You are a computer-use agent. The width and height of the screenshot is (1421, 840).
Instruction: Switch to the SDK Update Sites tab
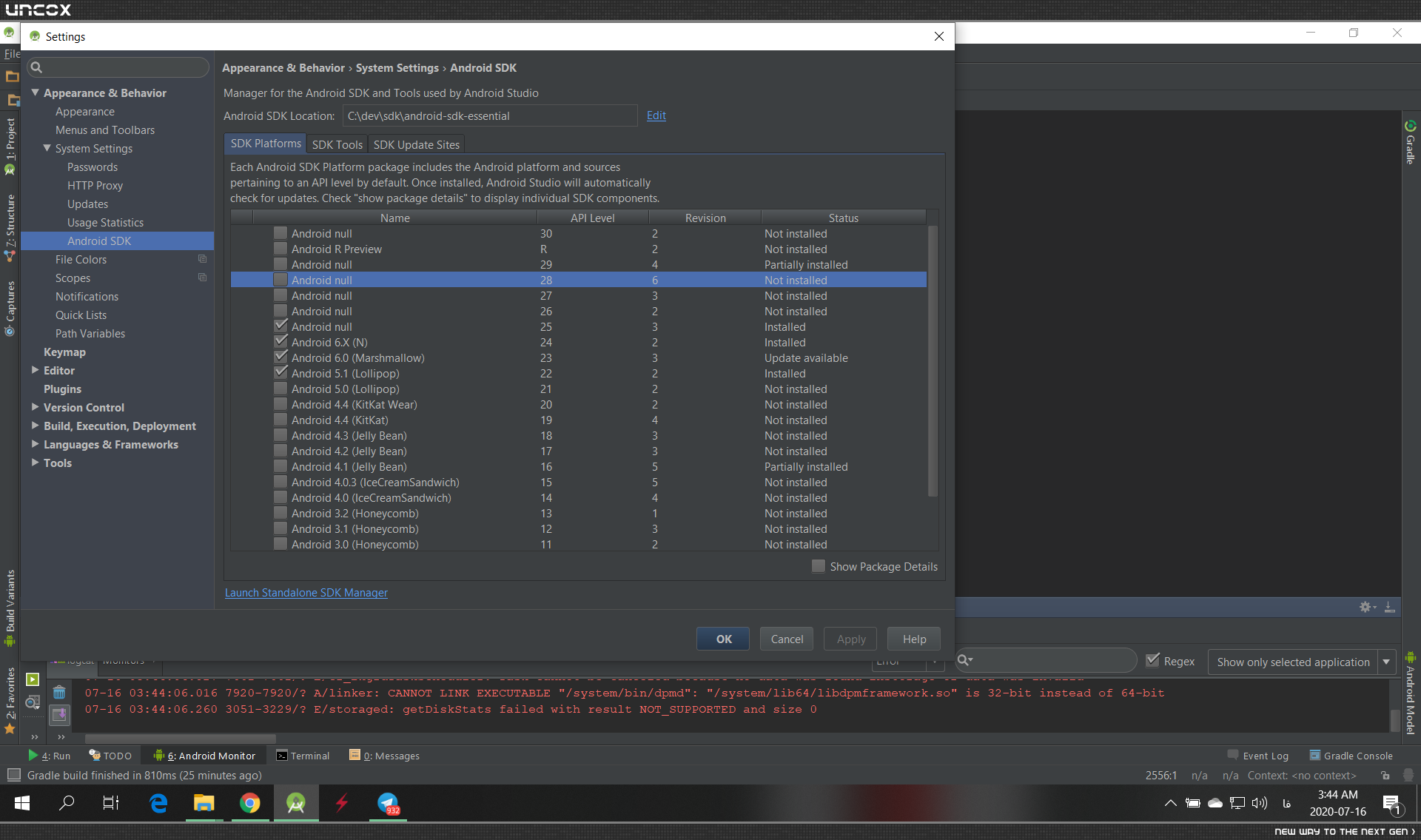coord(417,144)
